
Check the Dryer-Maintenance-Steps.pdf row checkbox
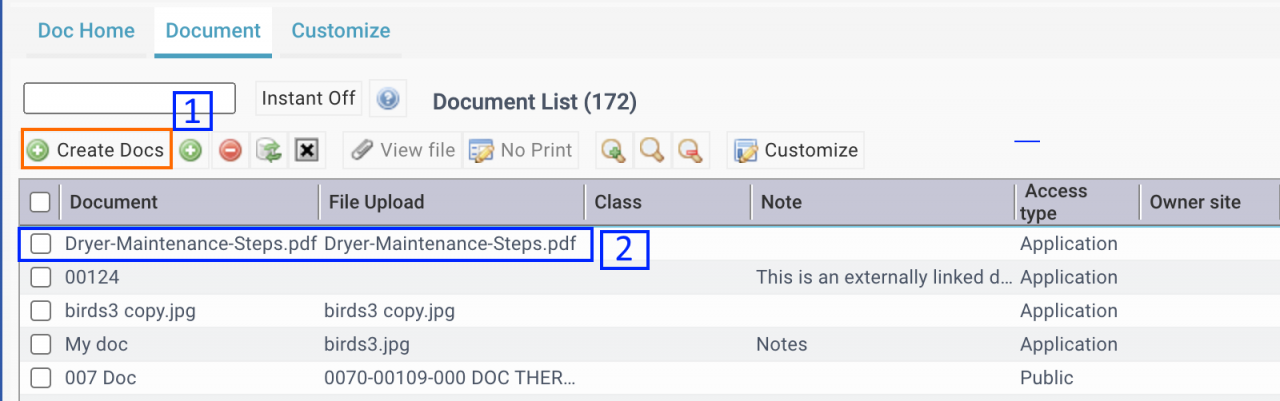40,244
